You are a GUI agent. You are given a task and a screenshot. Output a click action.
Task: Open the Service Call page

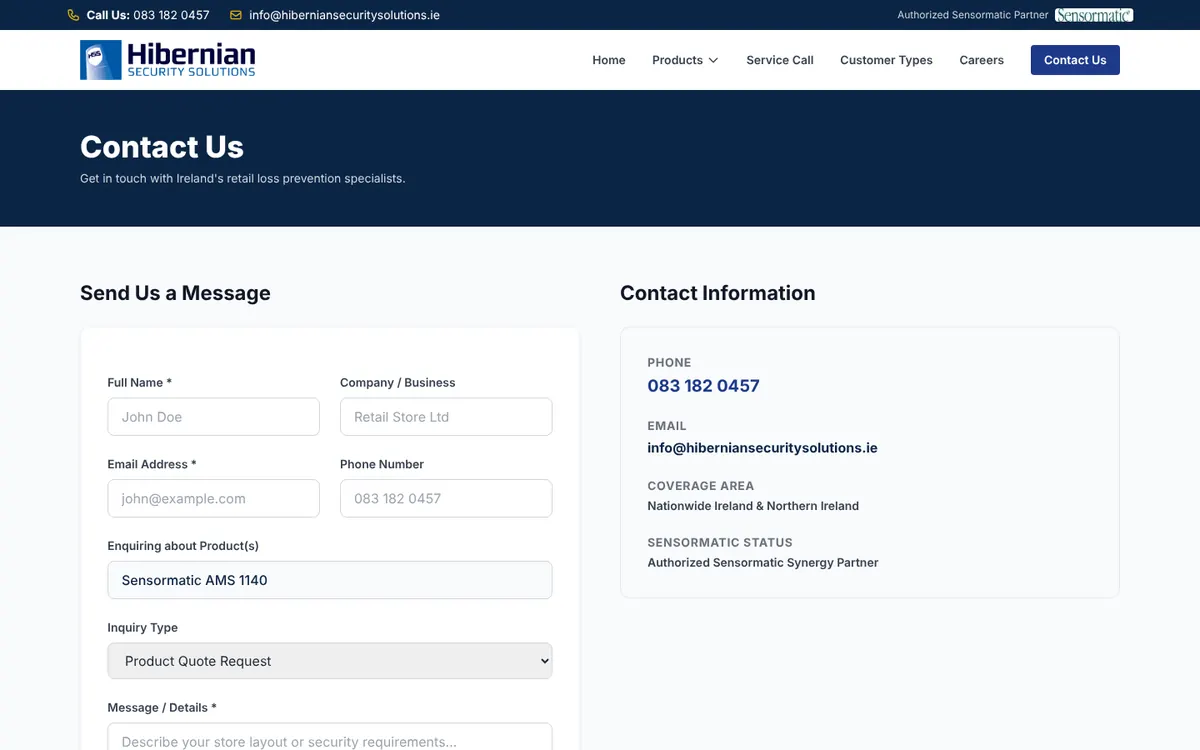(780, 60)
